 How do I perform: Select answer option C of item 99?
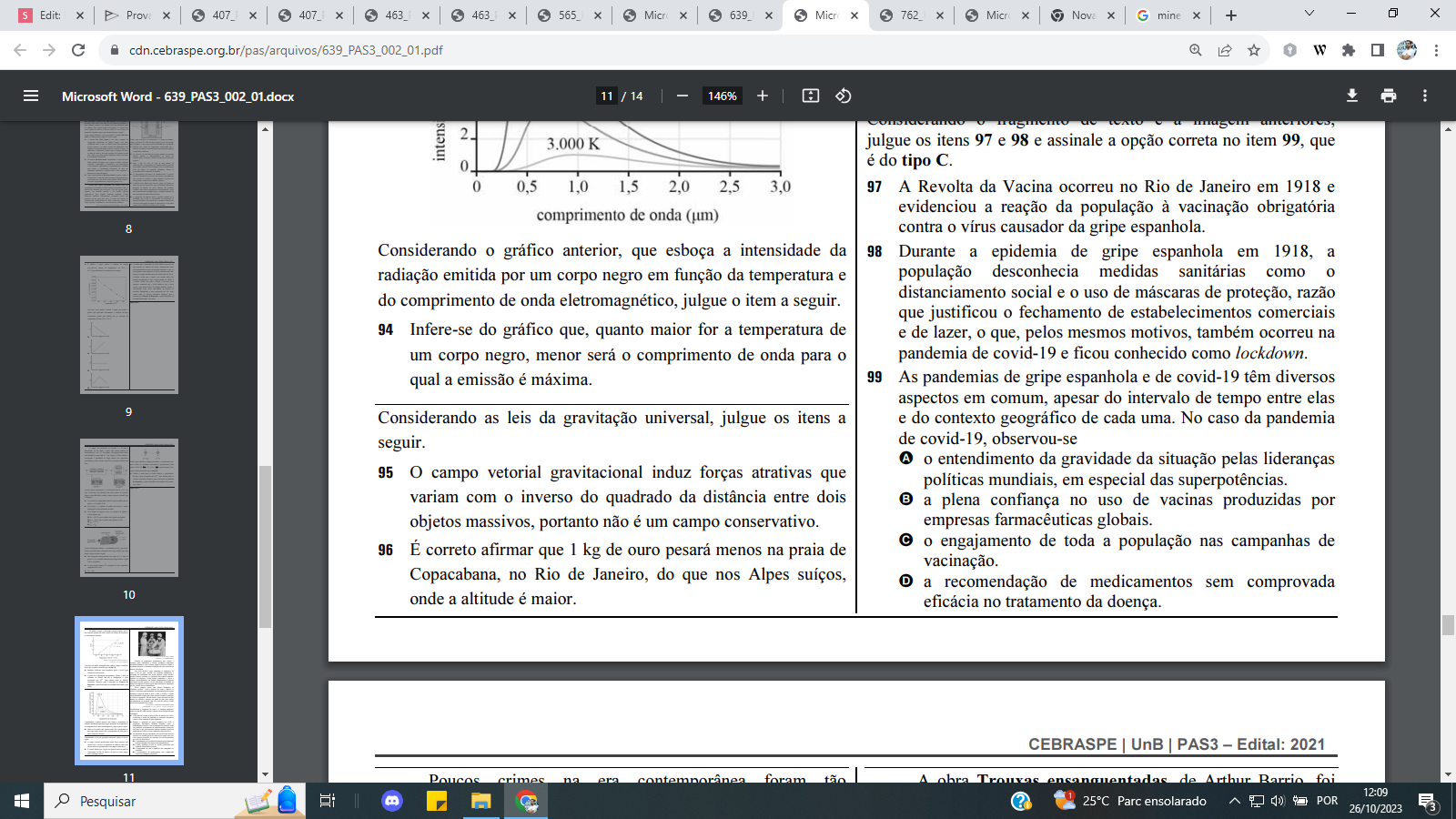[x=906, y=541]
